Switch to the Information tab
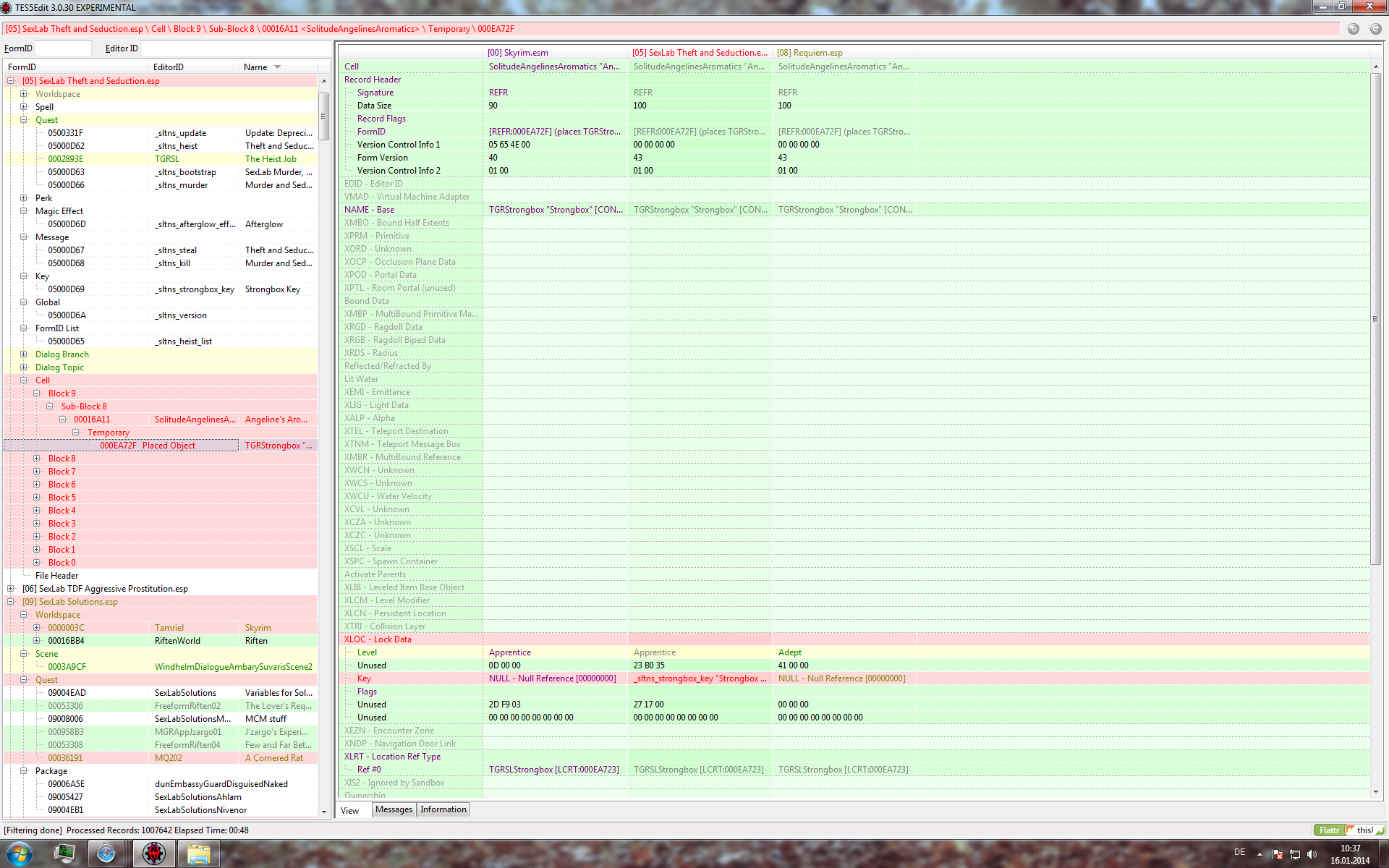Viewport: 1389px width, 868px height. 443,809
